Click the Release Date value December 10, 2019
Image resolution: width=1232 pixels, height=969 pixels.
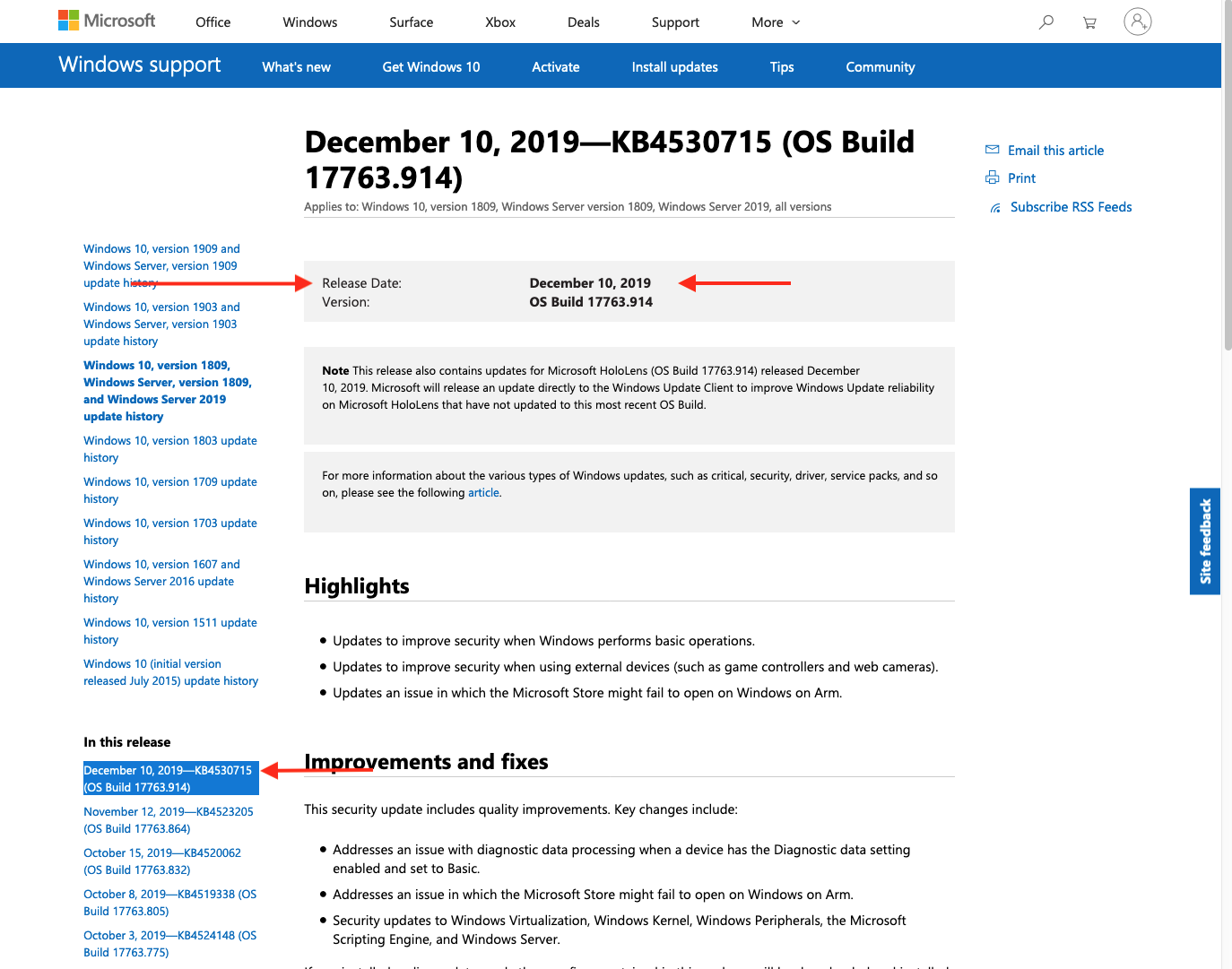(590, 283)
